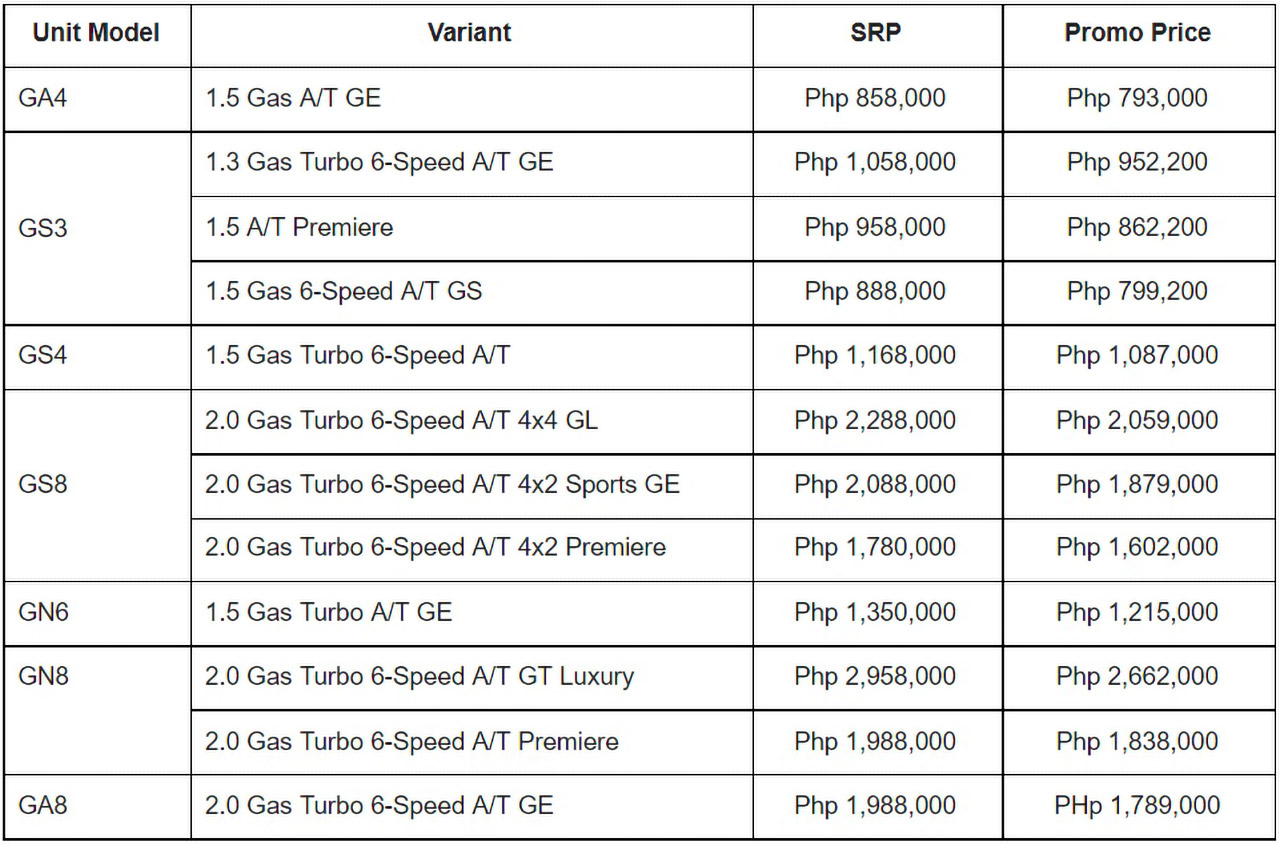This screenshot has height=846, width=1280.
Task: Select the 1.5 Gas A/T GE variant
Action: click(x=293, y=98)
